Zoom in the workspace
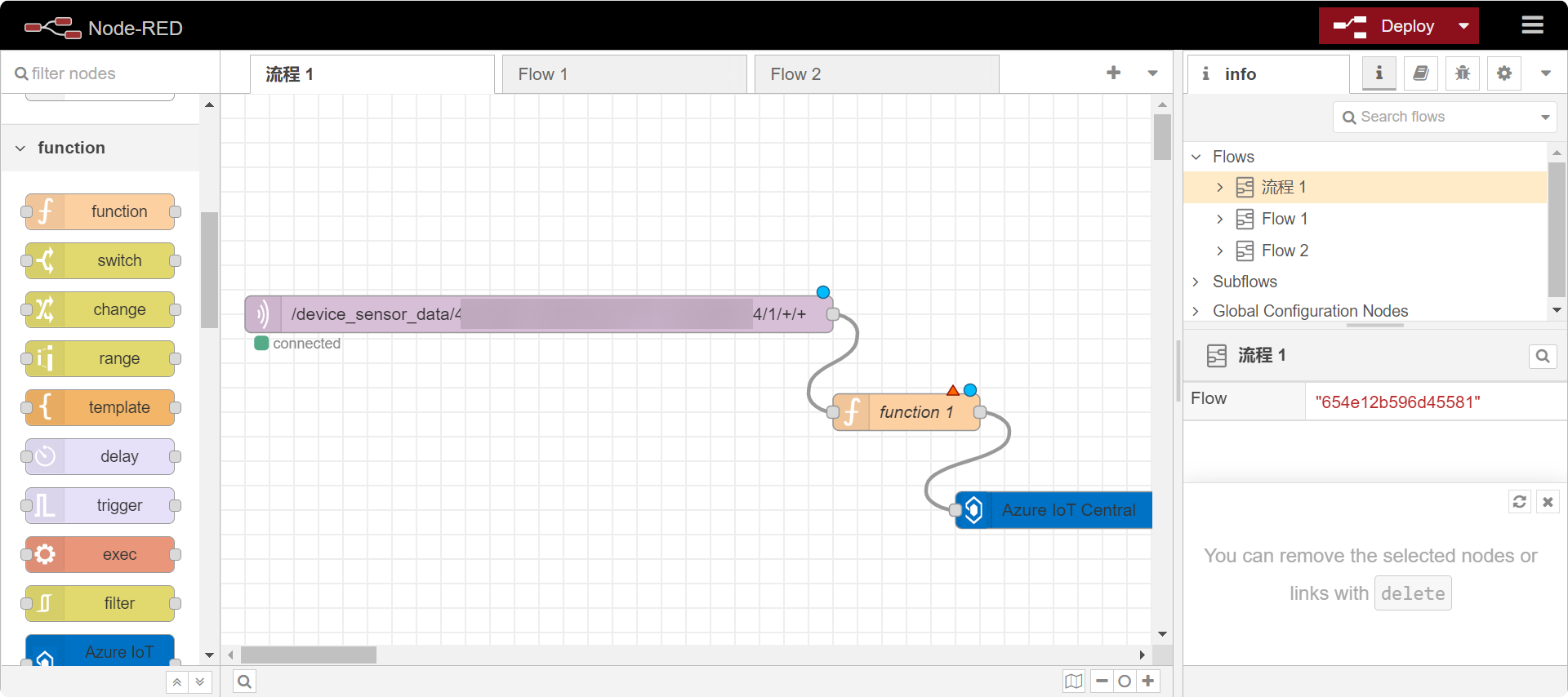 pyautogui.click(x=1148, y=681)
